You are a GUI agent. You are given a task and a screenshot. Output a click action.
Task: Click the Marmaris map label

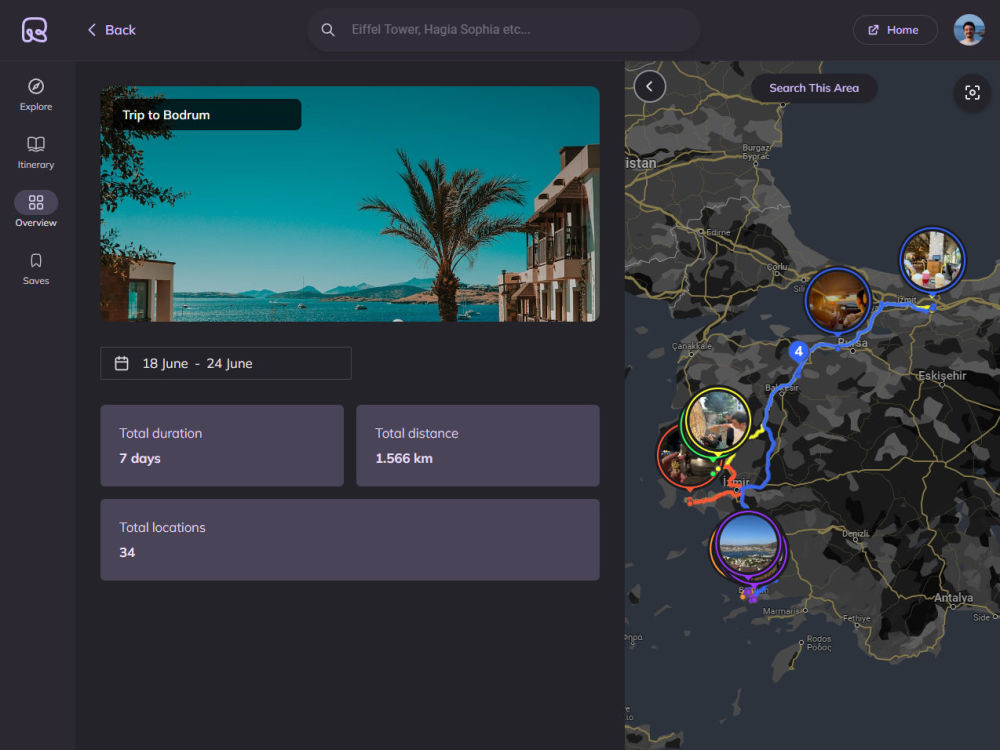click(x=781, y=611)
